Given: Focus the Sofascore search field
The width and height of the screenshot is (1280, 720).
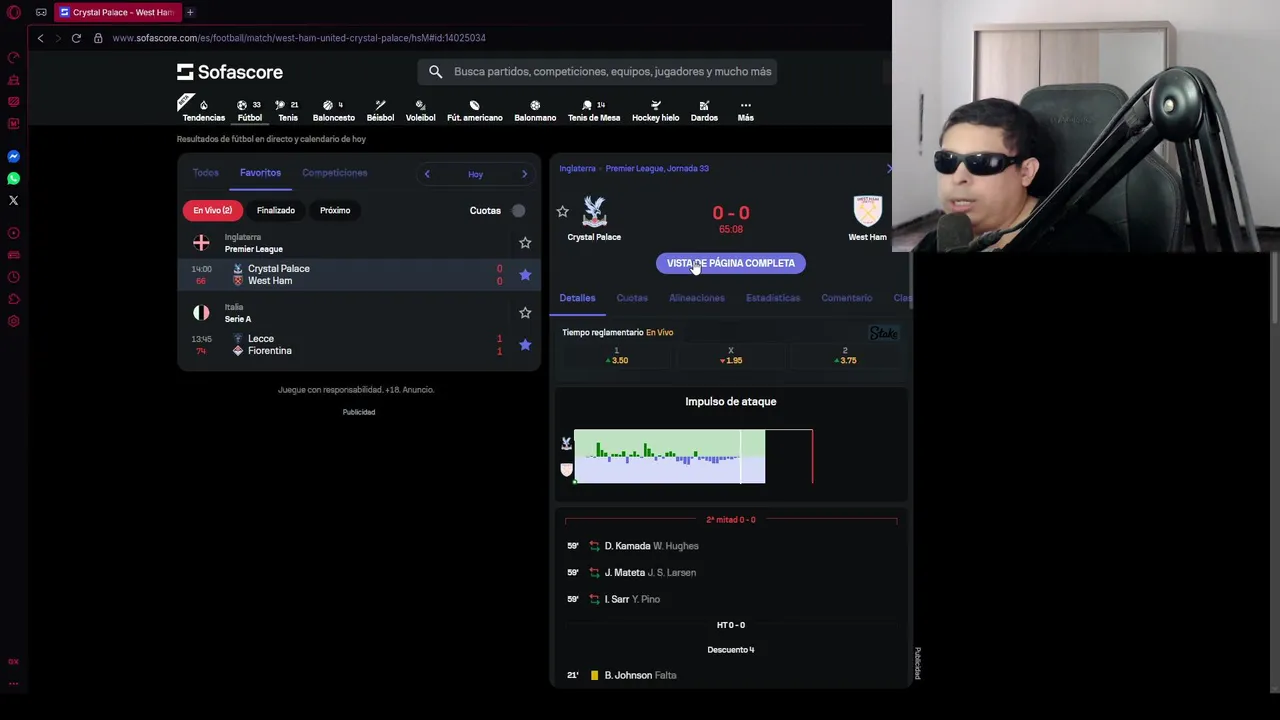Looking at the screenshot, I should click(x=612, y=72).
